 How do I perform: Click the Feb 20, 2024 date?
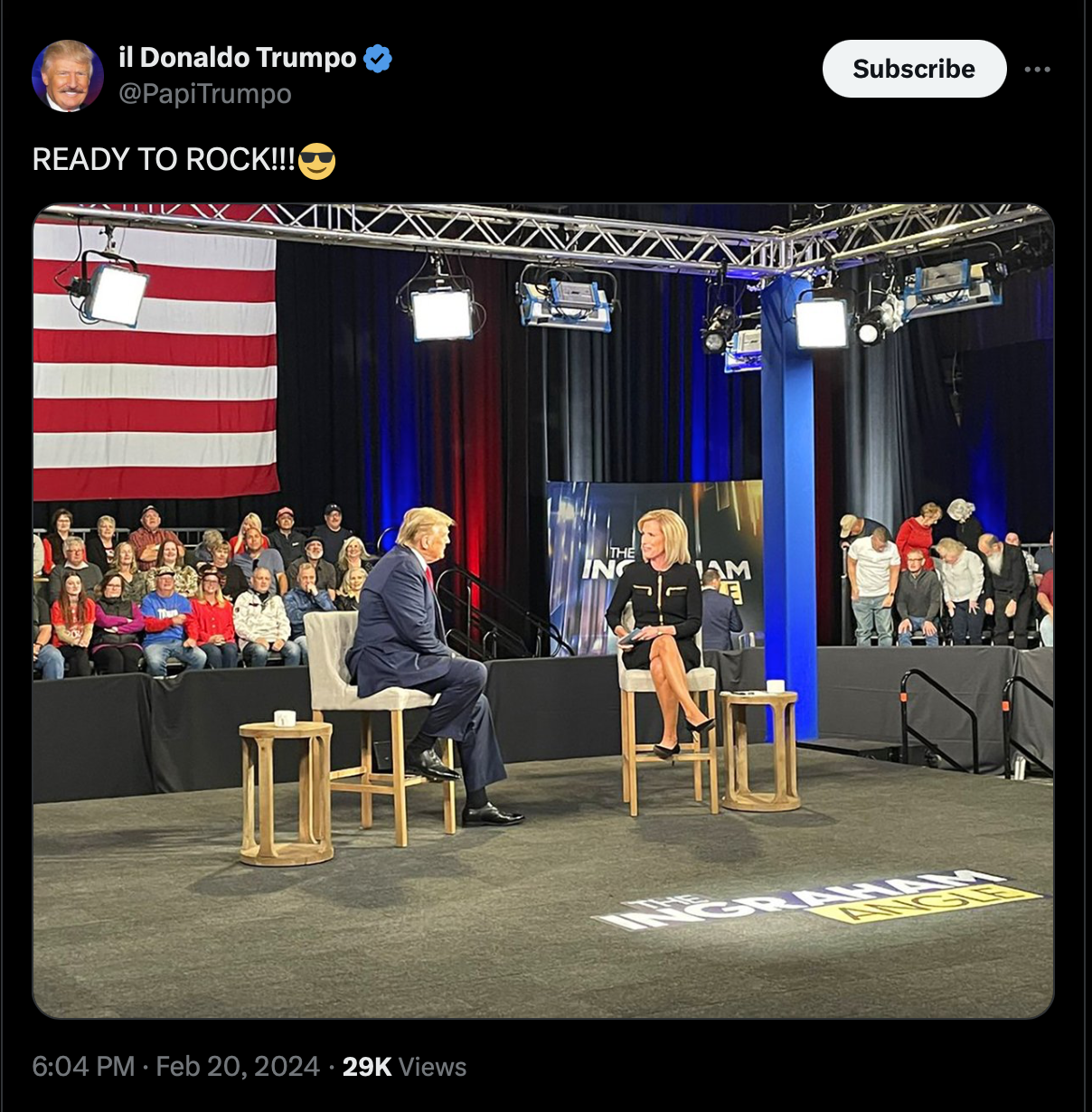click(x=238, y=1066)
